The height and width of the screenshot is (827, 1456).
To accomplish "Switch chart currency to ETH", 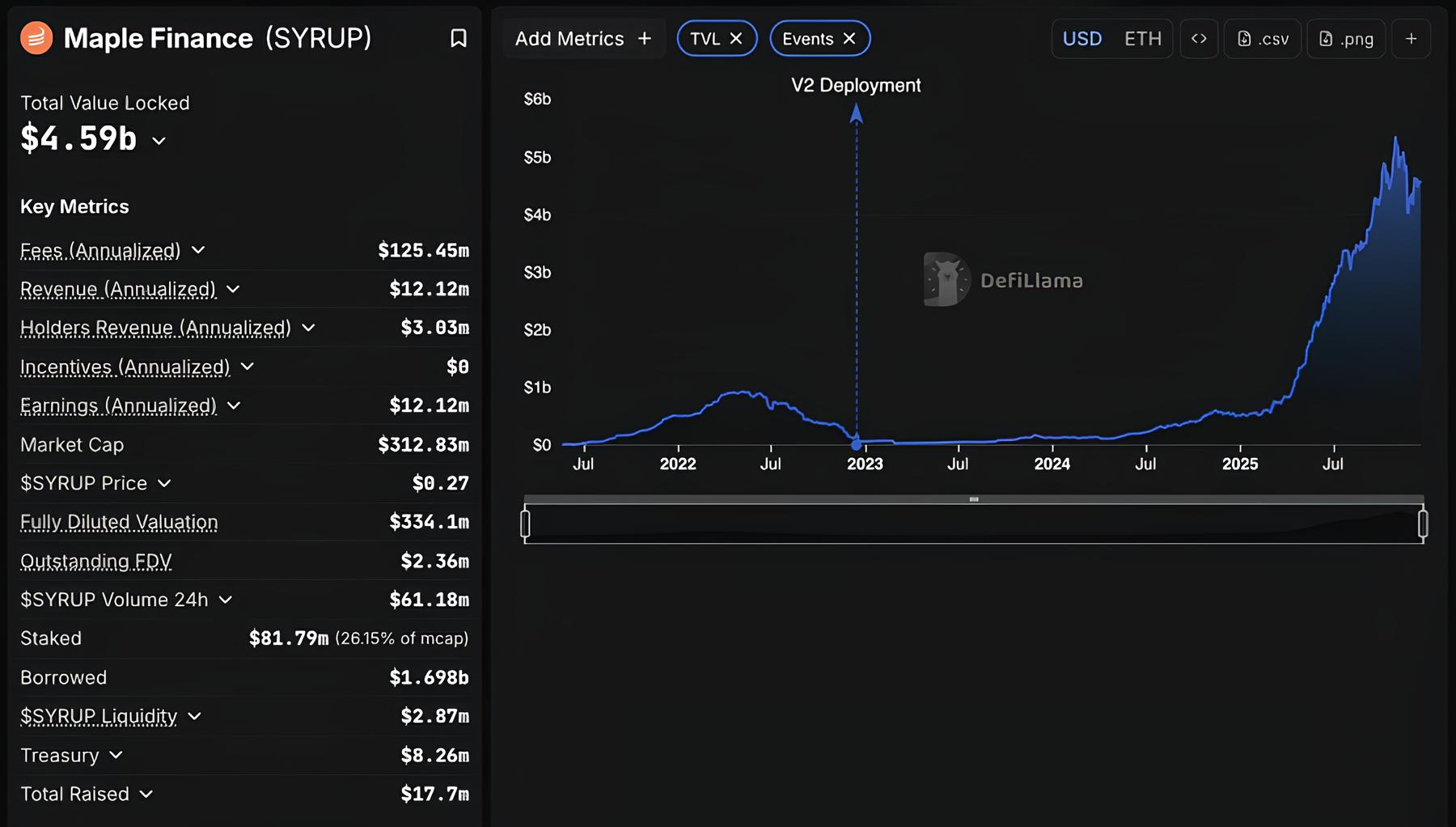I will click(1142, 39).
